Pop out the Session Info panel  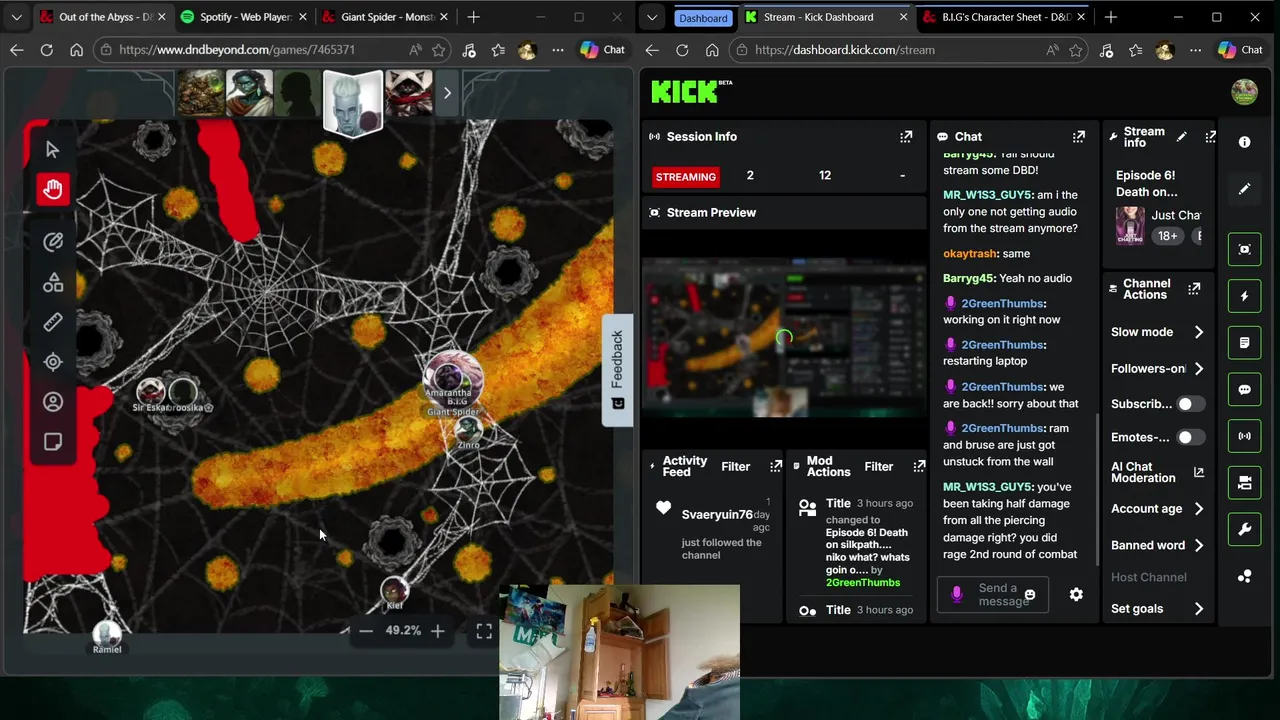pyautogui.click(x=906, y=137)
